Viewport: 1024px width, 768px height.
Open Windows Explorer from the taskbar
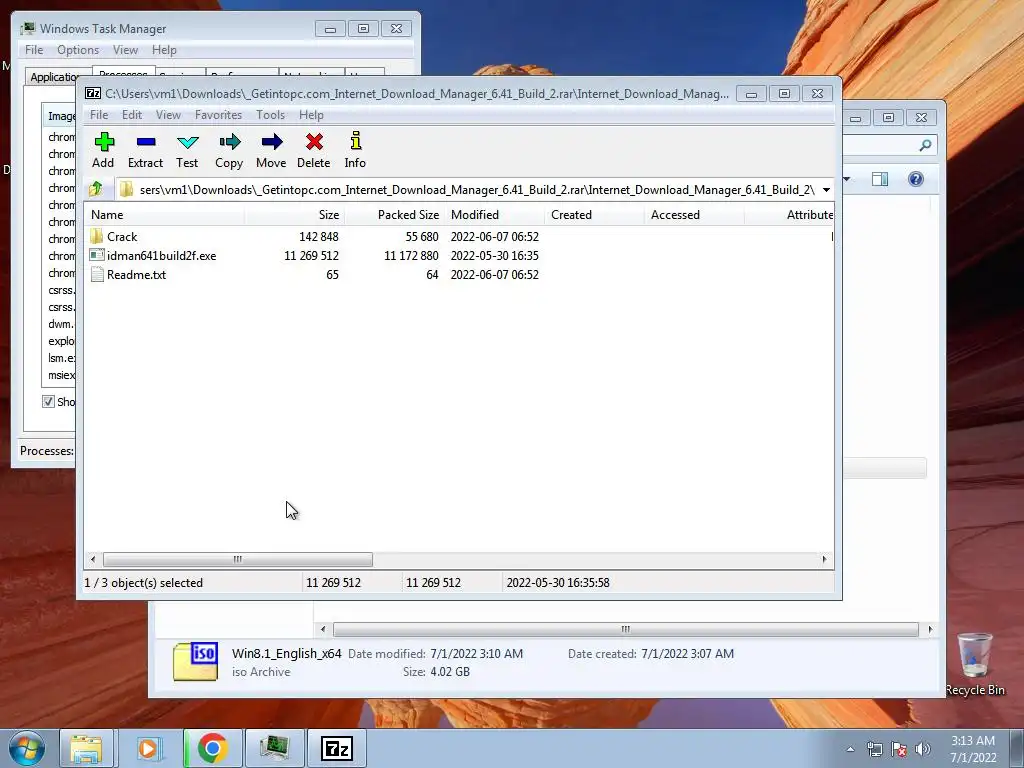[86, 748]
